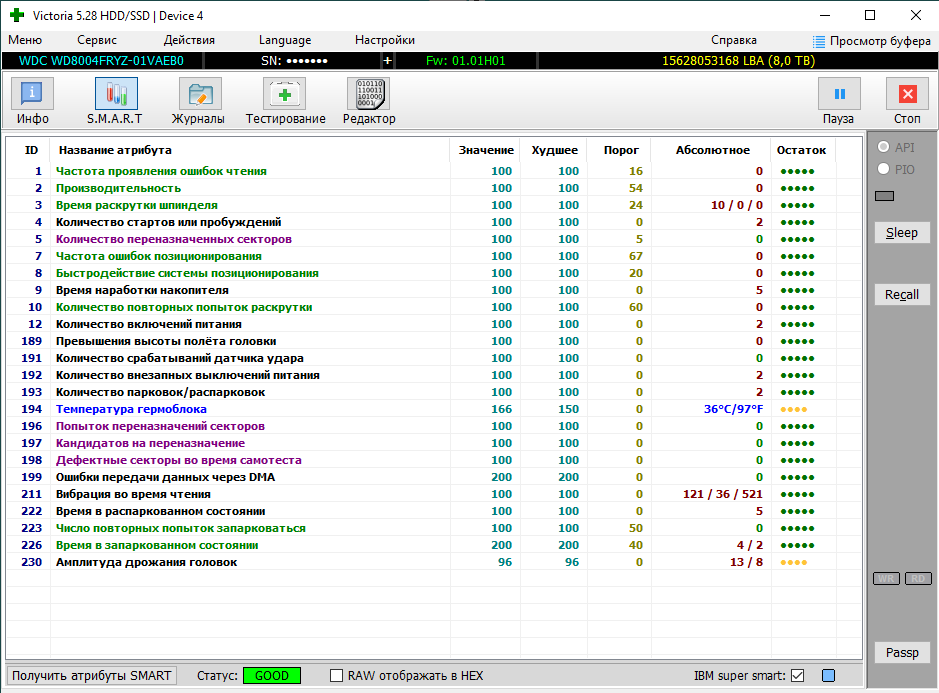Click the Sleep button
Image resolution: width=939 pixels, height=693 pixels.
901,232
